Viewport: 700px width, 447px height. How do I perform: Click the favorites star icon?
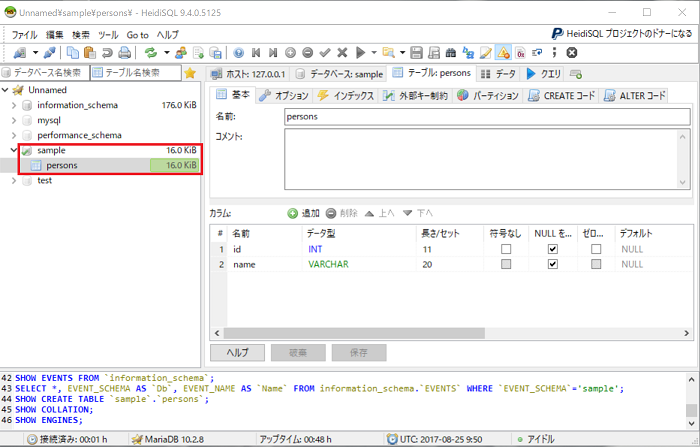point(190,73)
